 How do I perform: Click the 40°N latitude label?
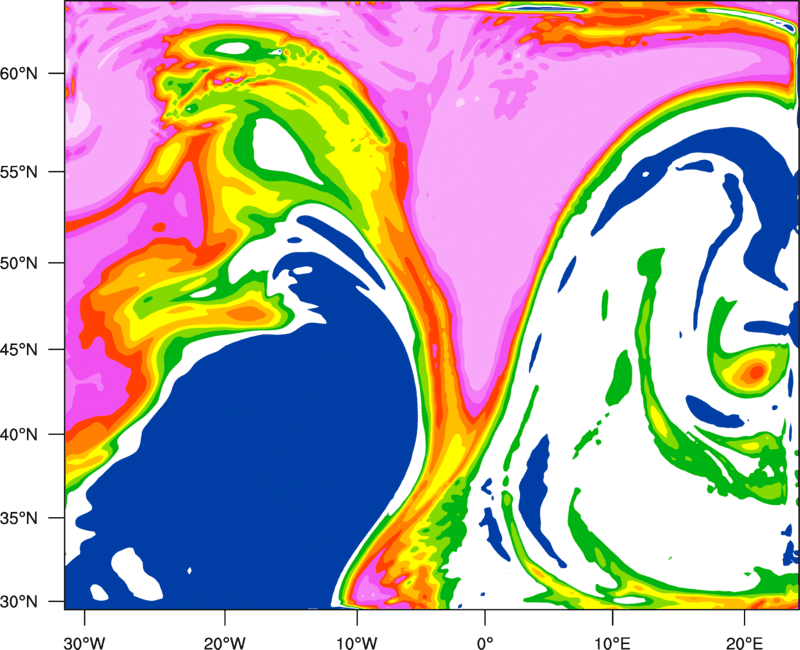pyautogui.click(x=19, y=435)
